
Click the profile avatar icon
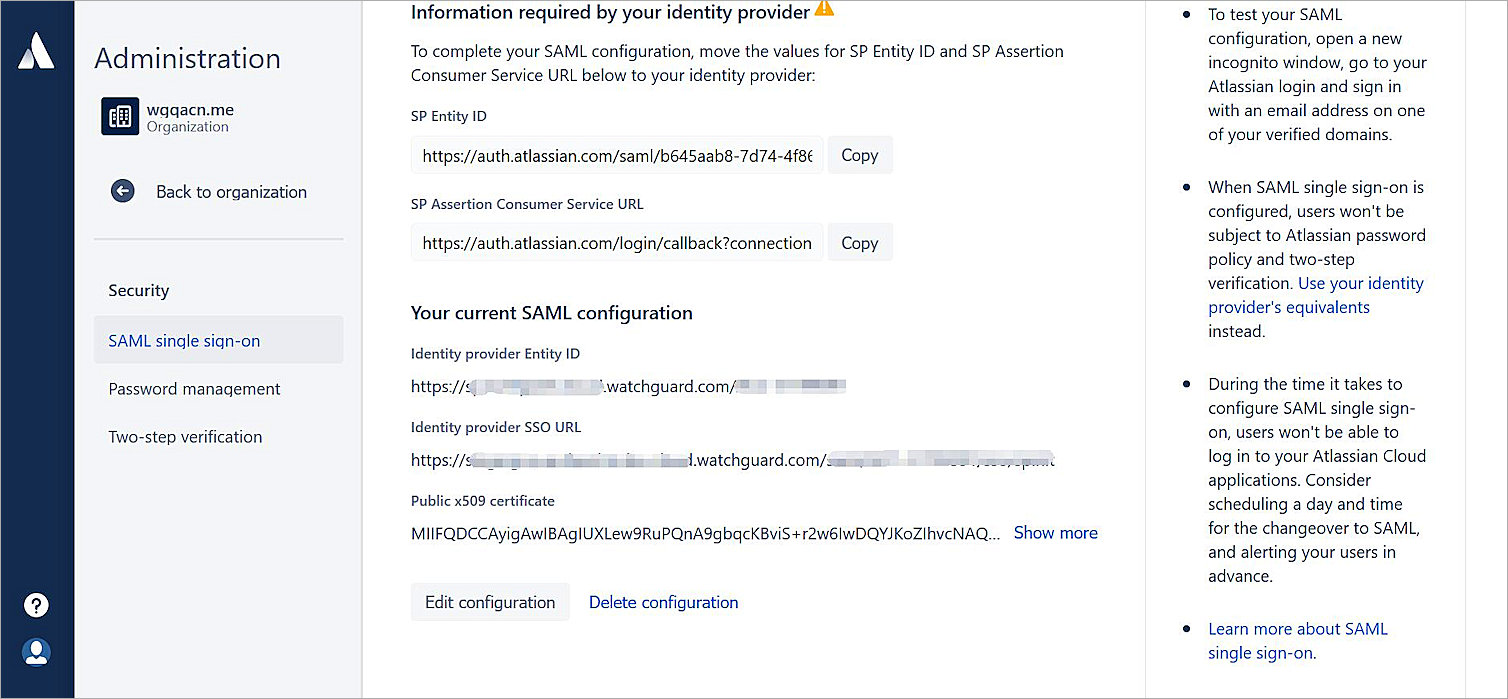click(36, 652)
